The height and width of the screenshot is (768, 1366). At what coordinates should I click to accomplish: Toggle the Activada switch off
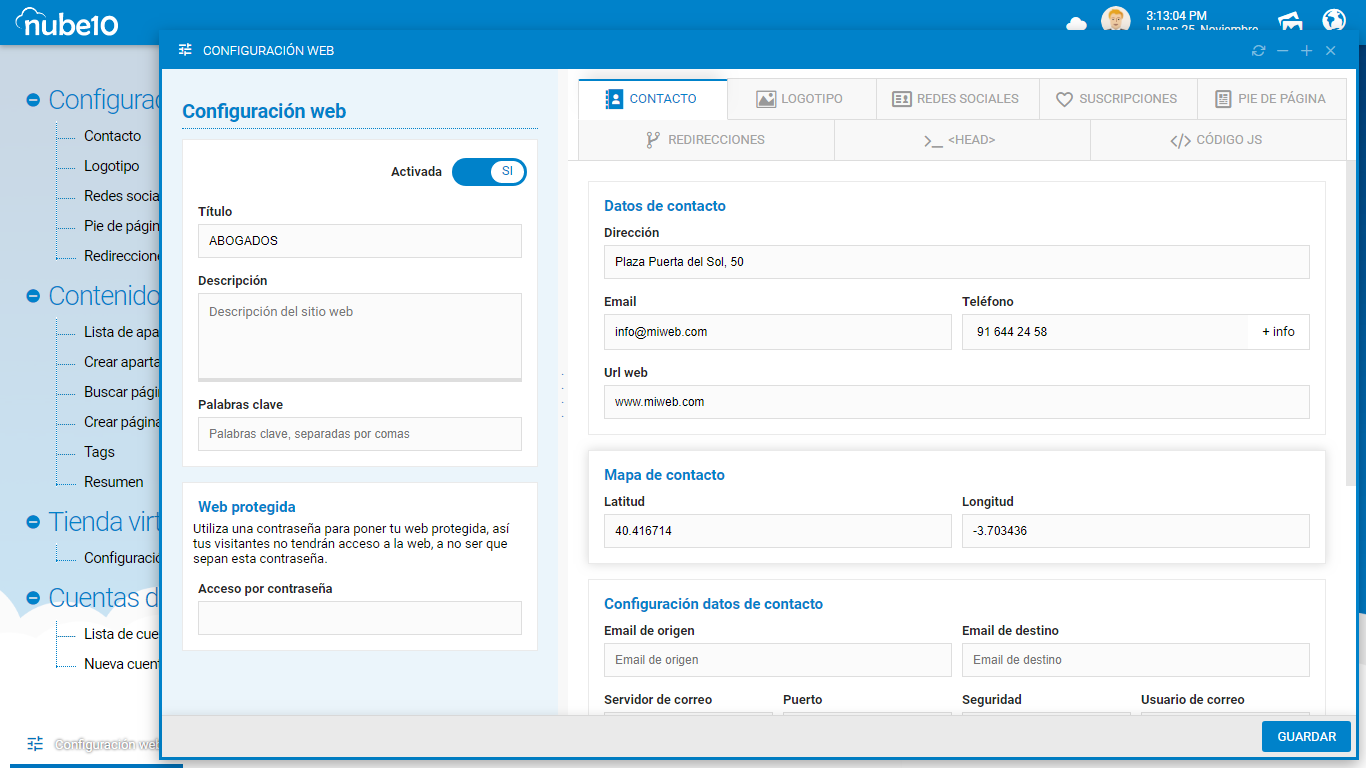[489, 172]
